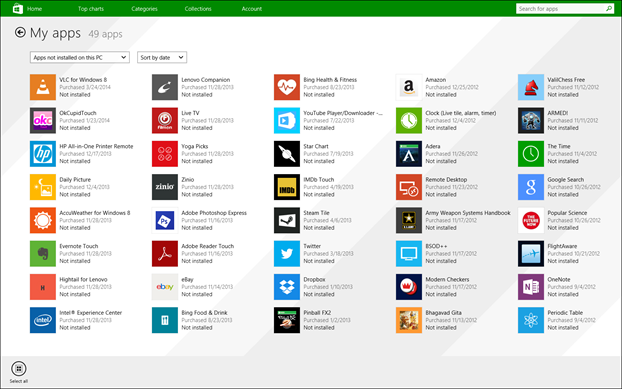Click the Bhagavad Gita app title
This screenshot has width=622, height=389.
(x=443, y=313)
